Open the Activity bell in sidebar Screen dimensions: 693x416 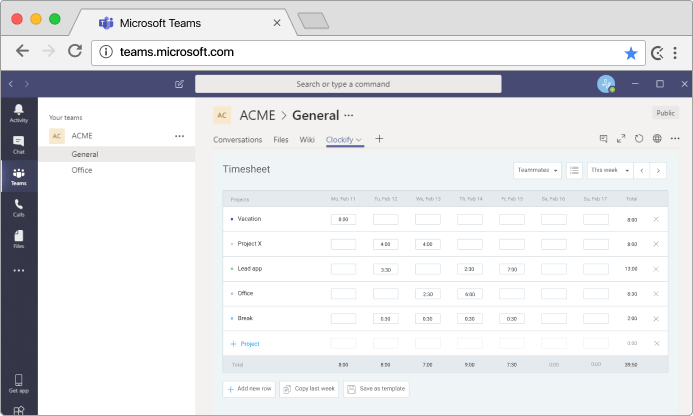19,113
